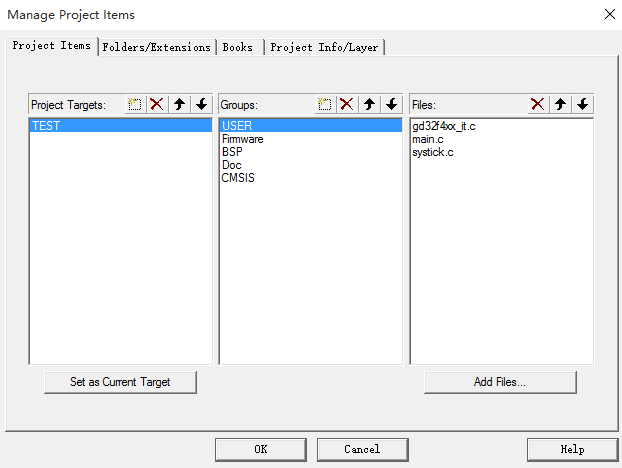Screen dimensions: 622x468
Task: Open the Project Info/Layer tab
Action: coord(324,47)
